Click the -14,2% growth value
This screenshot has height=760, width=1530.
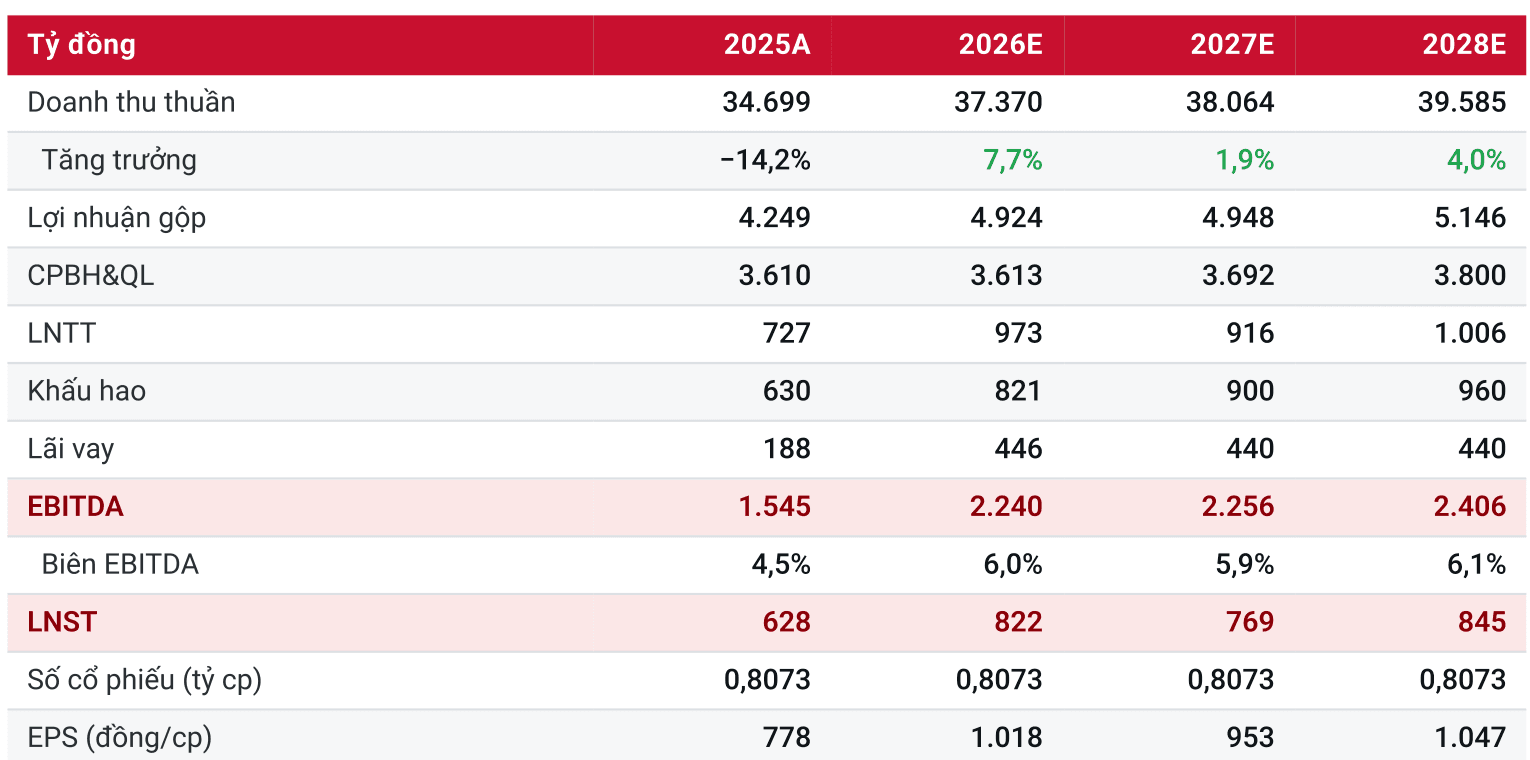(766, 160)
